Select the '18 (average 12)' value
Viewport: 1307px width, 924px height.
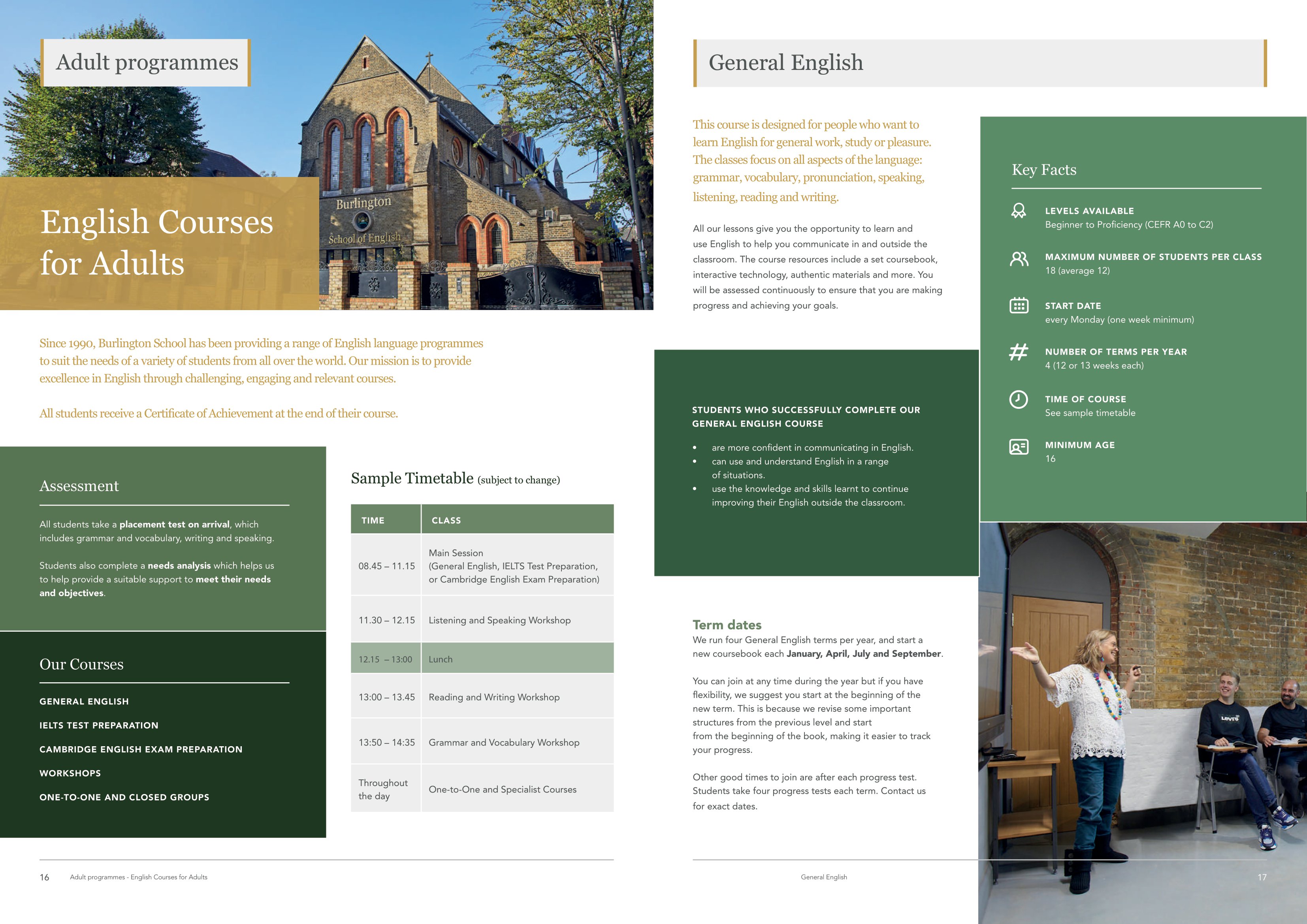tap(1077, 271)
